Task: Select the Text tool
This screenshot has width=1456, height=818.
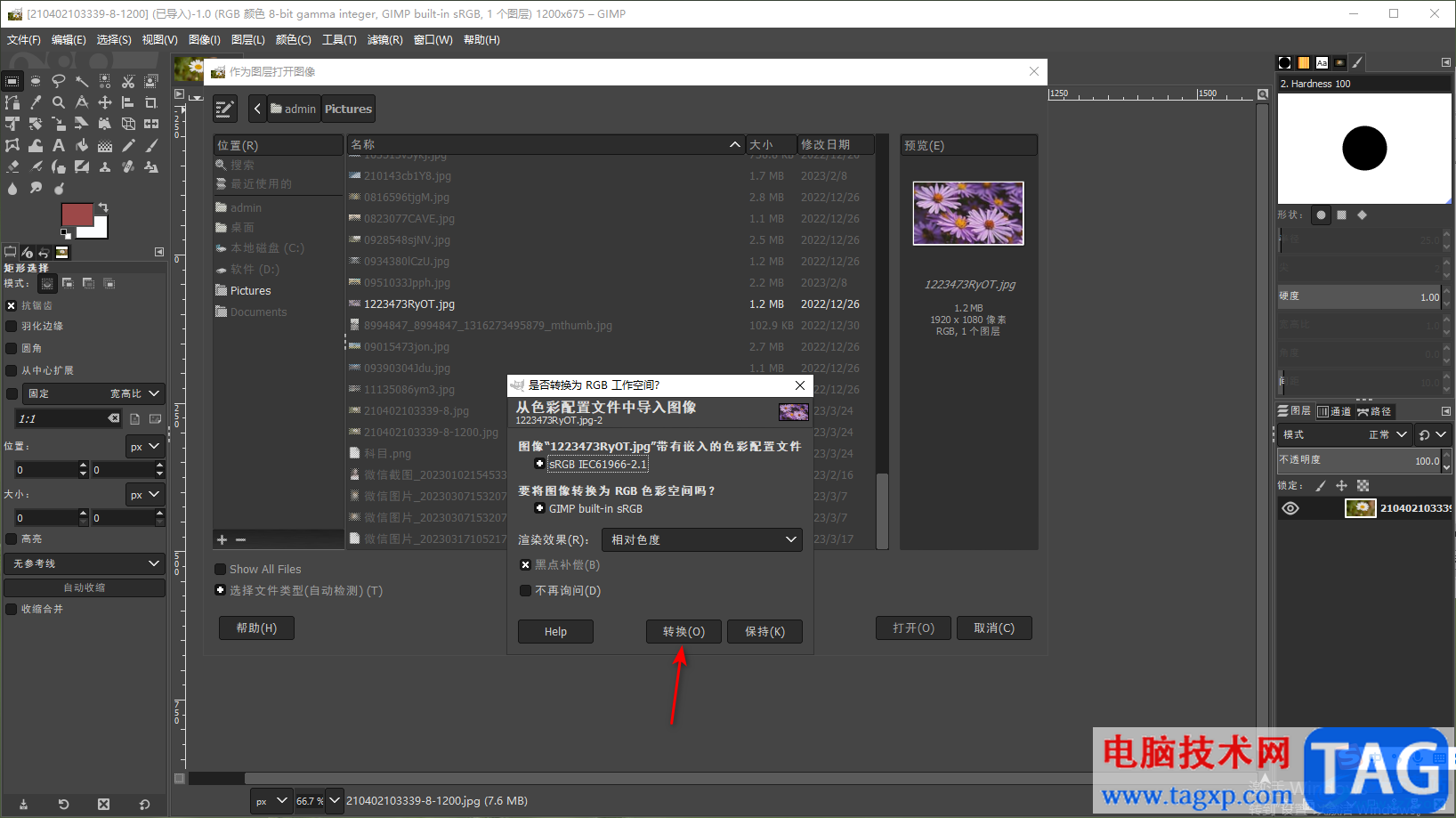Action: pyautogui.click(x=59, y=145)
